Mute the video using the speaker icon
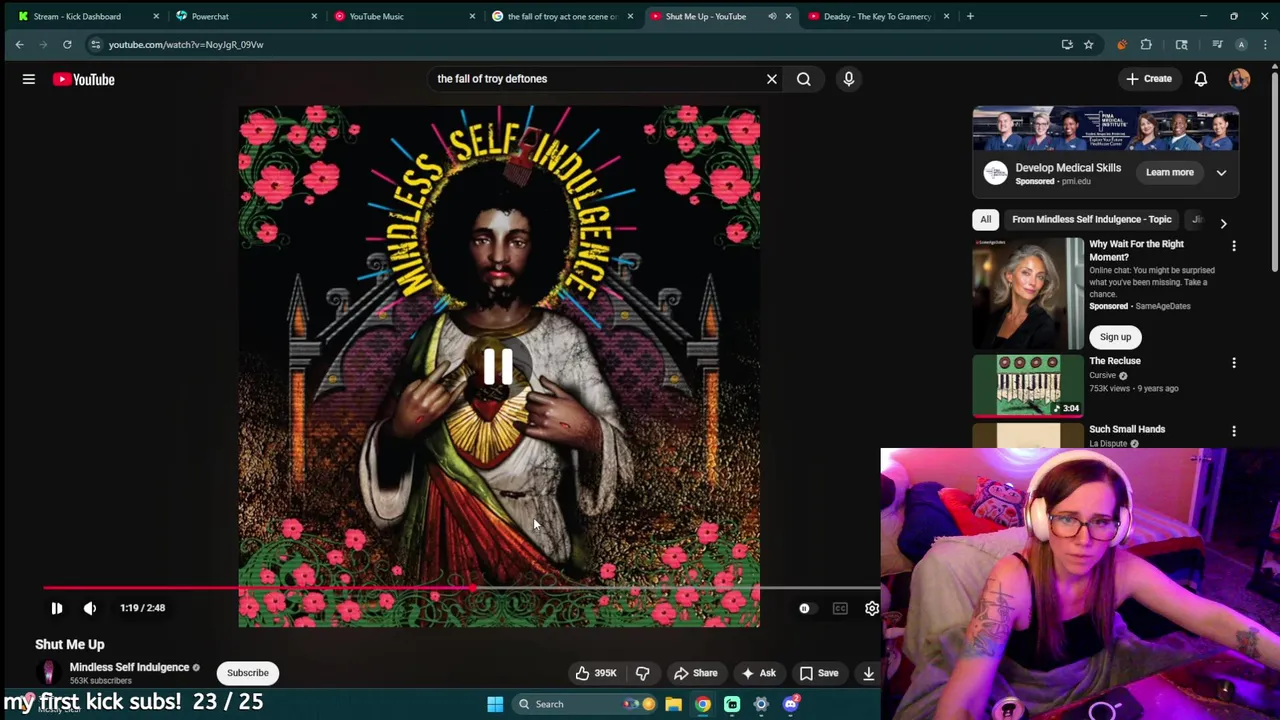The image size is (1280, 720). click(x=90, y=608)
